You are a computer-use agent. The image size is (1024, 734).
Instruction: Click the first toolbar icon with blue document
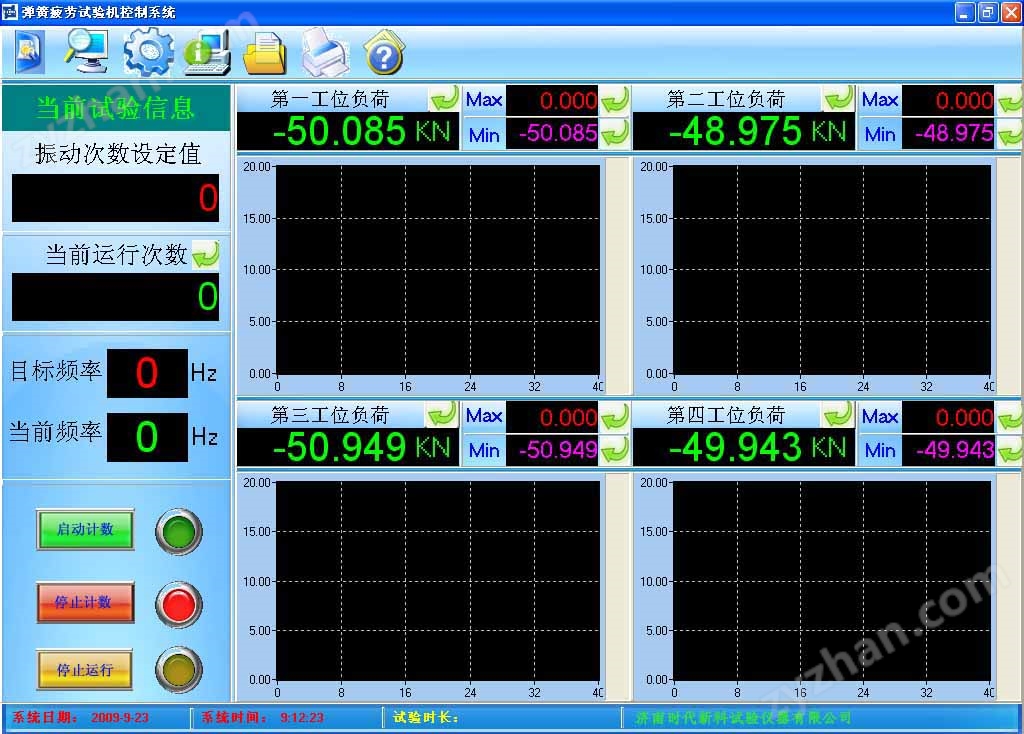tap(30, 52)
